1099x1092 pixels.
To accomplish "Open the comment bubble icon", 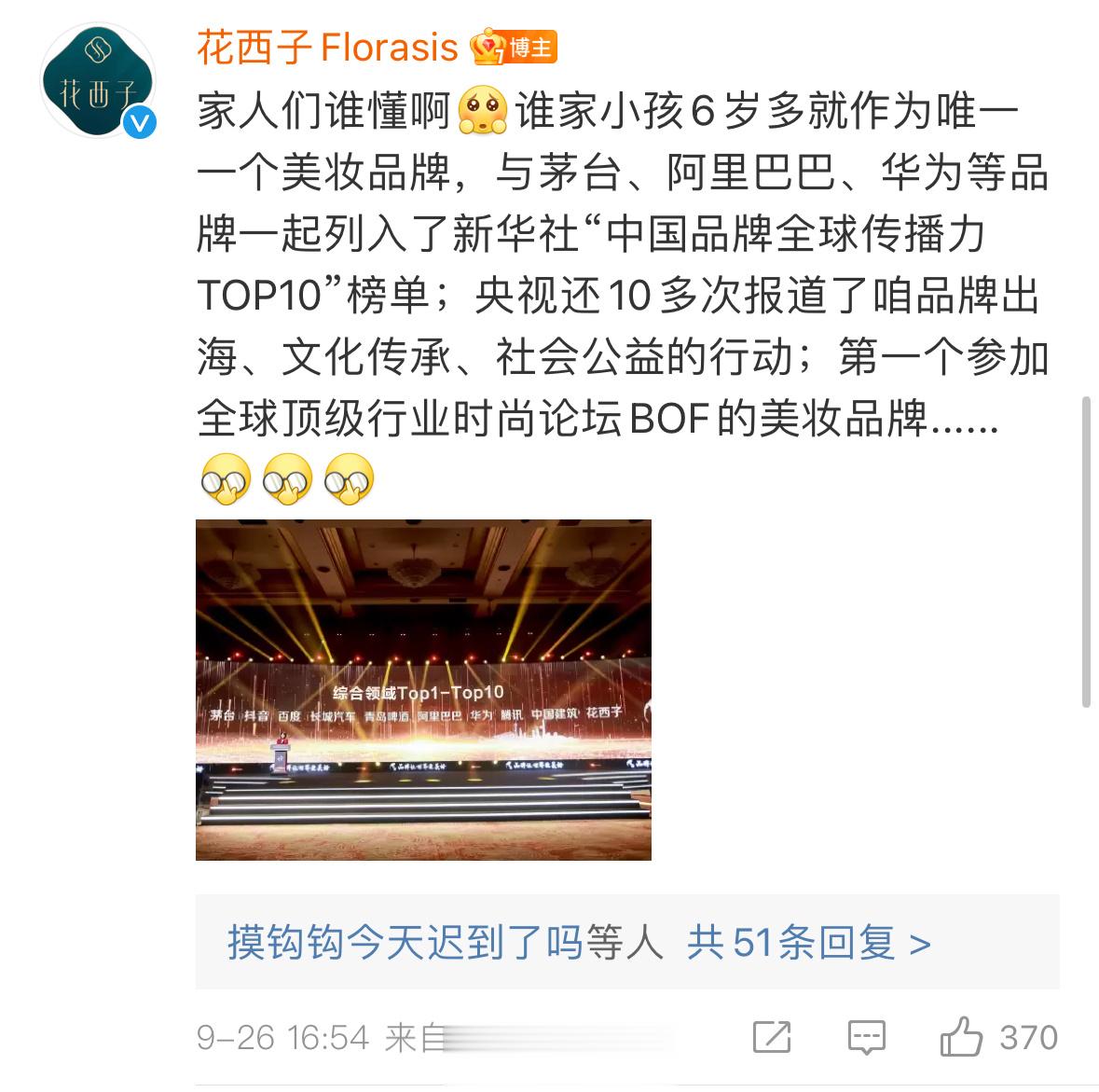I will coord(866,1037).
